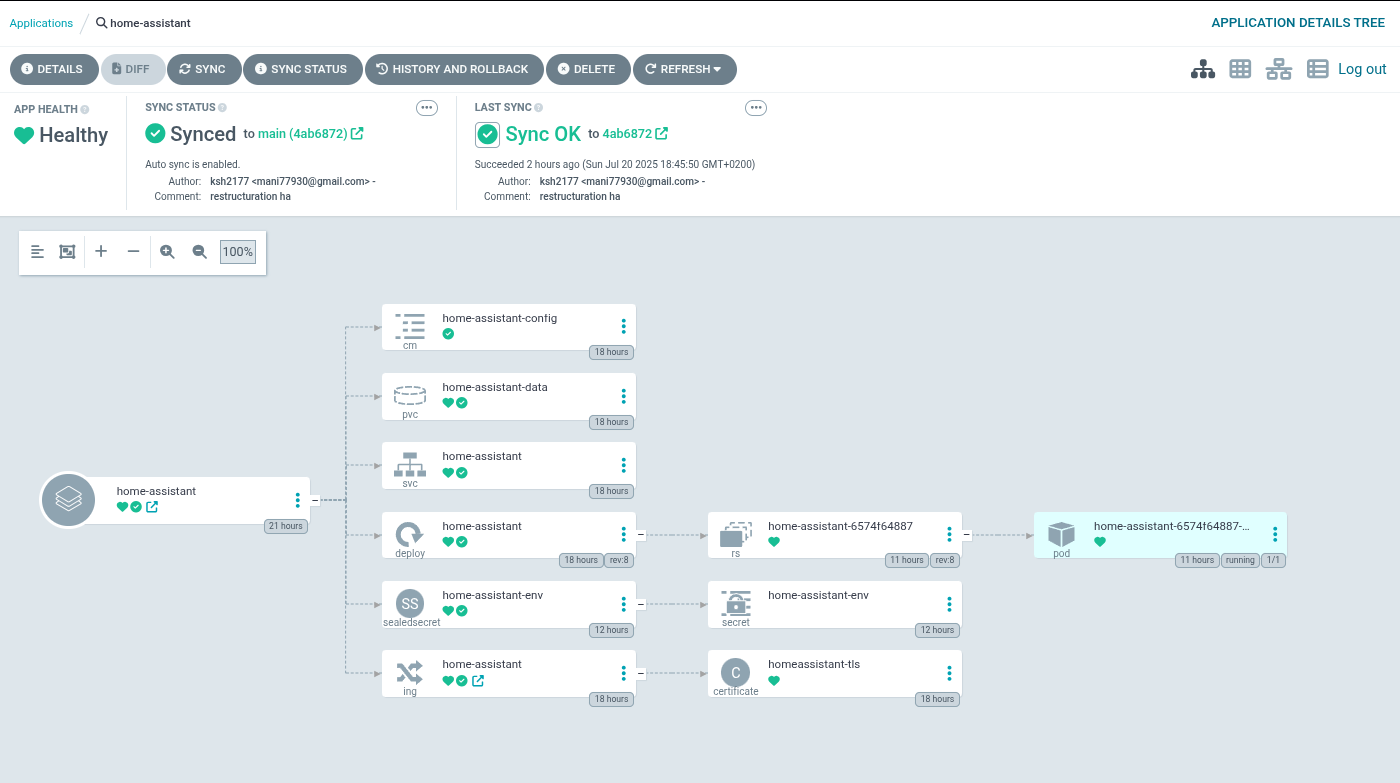
Task: Switch to the pods grid view icon
Action: pos(1240,69)
